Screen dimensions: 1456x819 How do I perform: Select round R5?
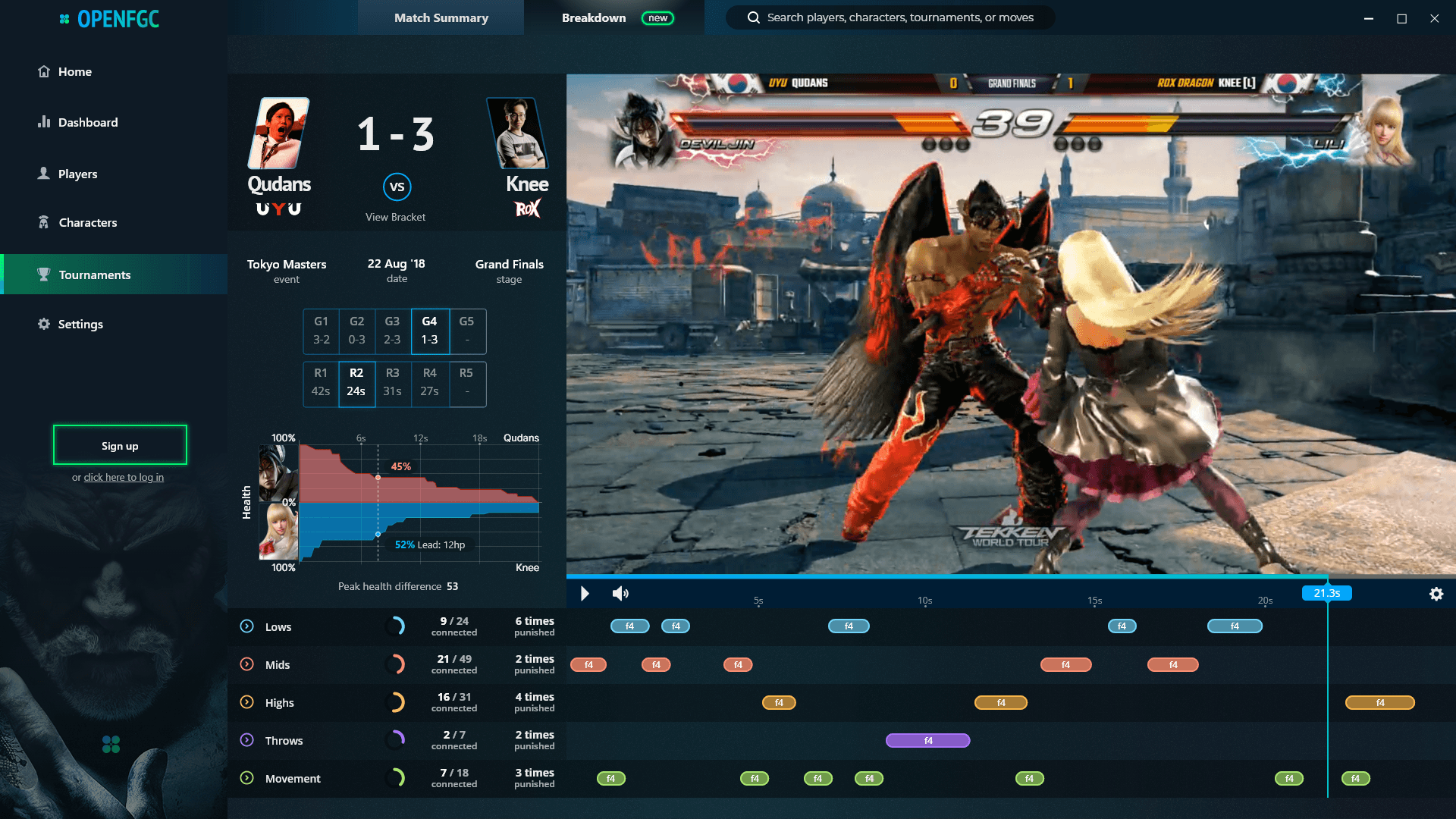coord(467,383)
